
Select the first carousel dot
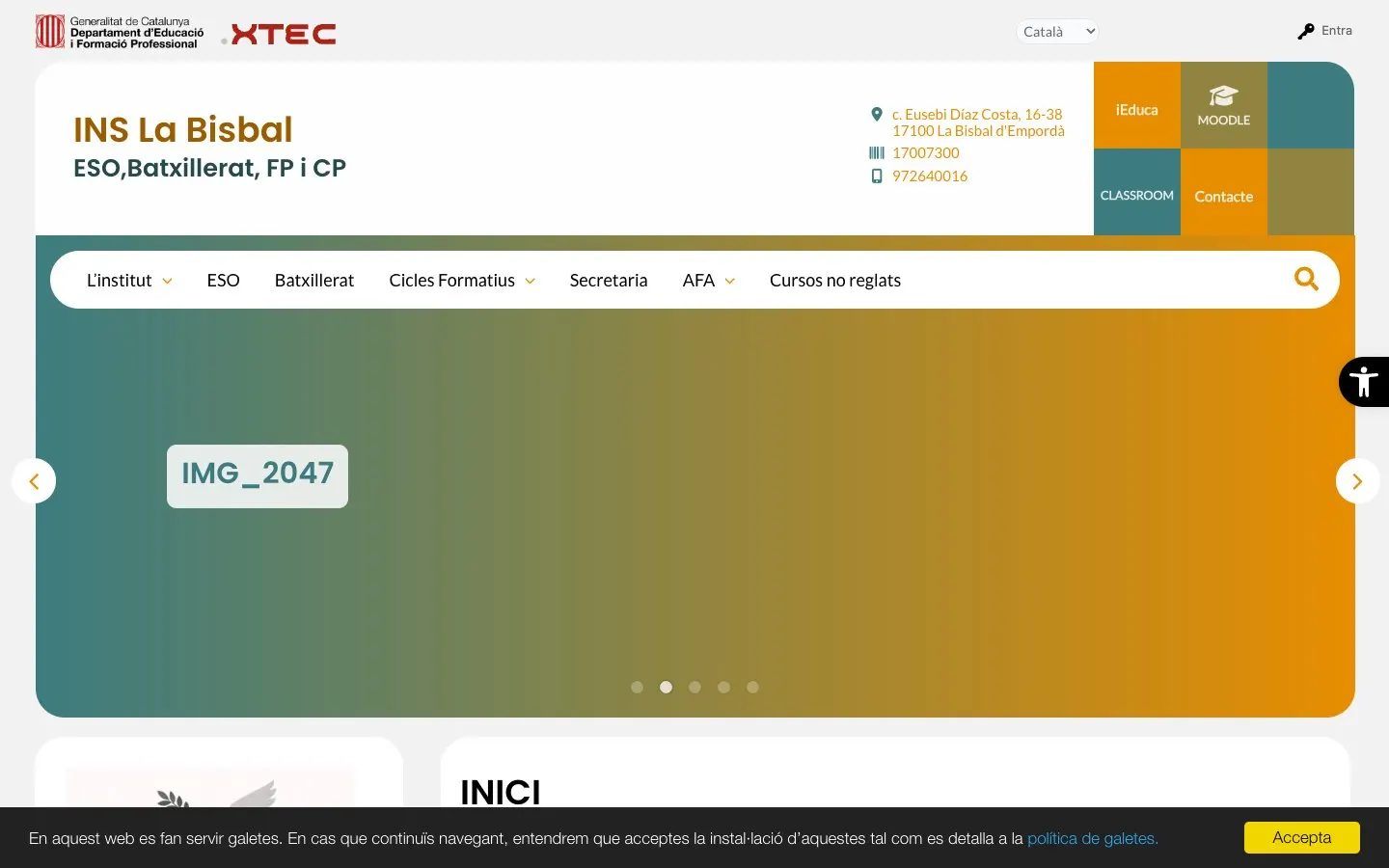tap(637, 688)
